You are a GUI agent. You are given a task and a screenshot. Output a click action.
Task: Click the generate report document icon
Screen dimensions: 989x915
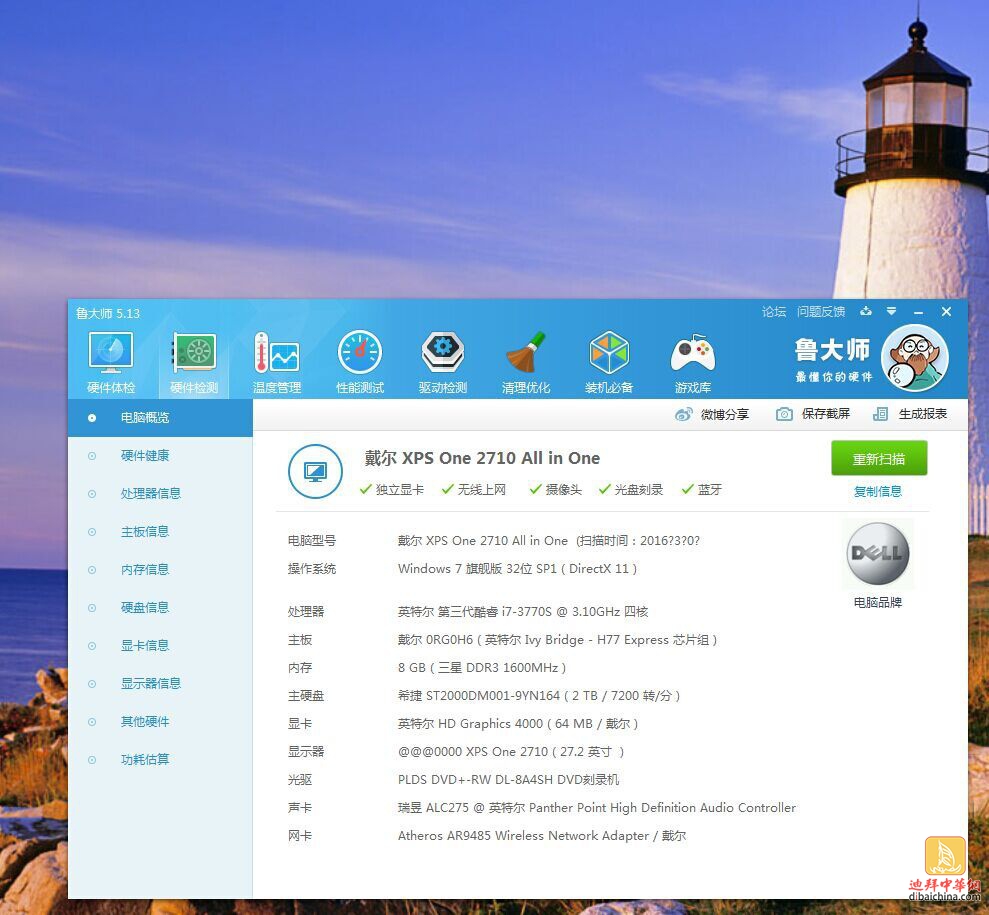coord(881,414)
